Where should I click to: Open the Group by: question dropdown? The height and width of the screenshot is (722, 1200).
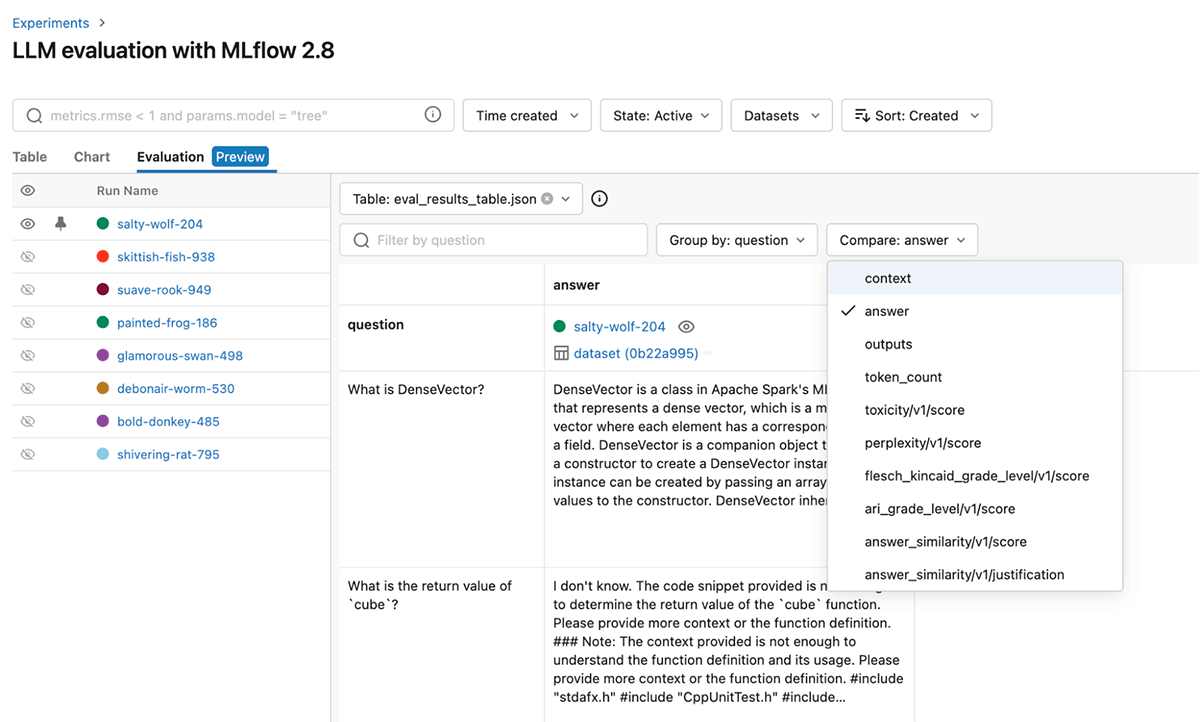pyautogui.click(x=736, y=240)
